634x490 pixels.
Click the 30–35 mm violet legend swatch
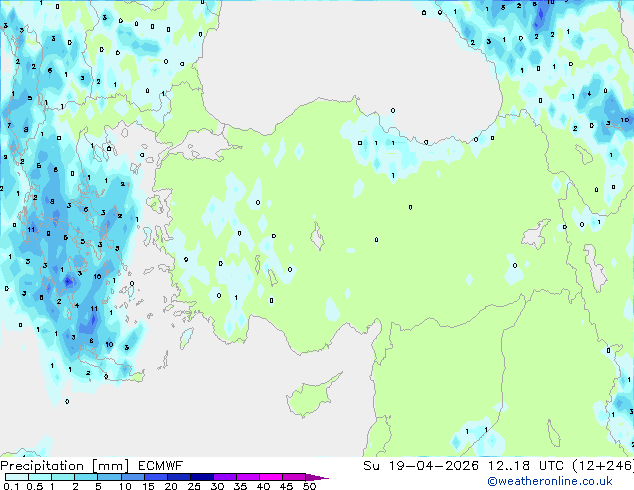224,477
